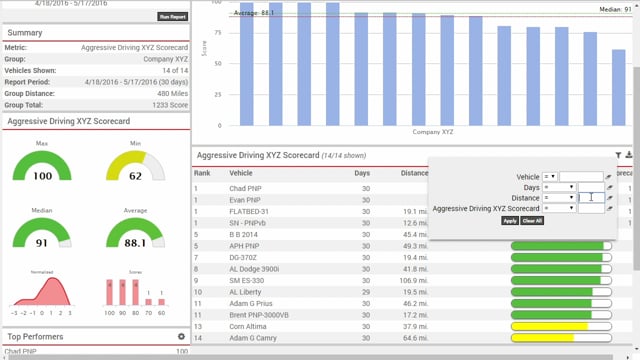
Task: Download the Aggressive Driving scorecard table
Action: [x=629, y=155]
